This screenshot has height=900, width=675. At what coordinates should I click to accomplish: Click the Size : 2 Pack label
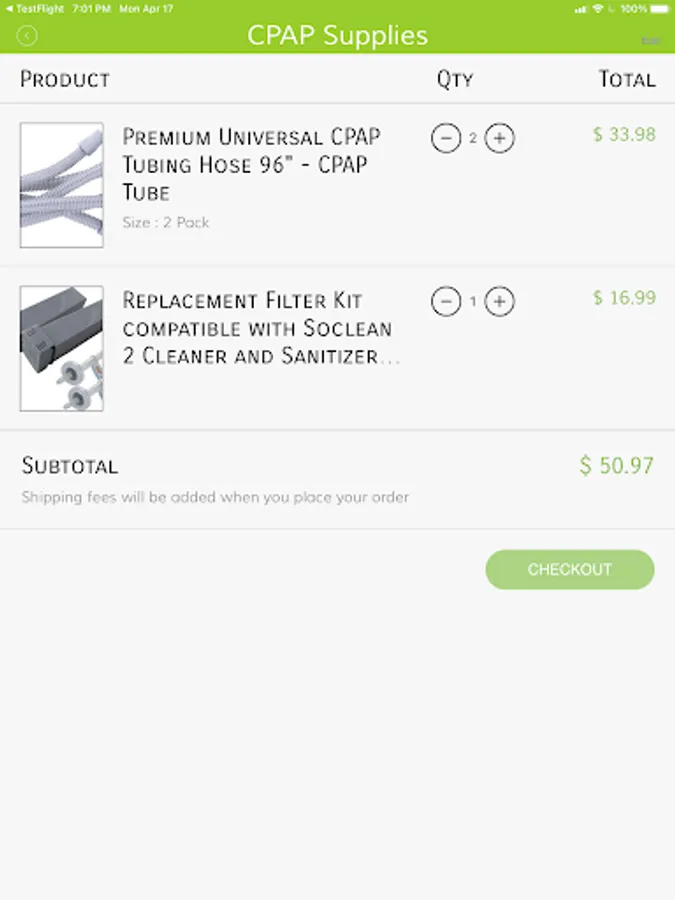[x=166, y=222]
